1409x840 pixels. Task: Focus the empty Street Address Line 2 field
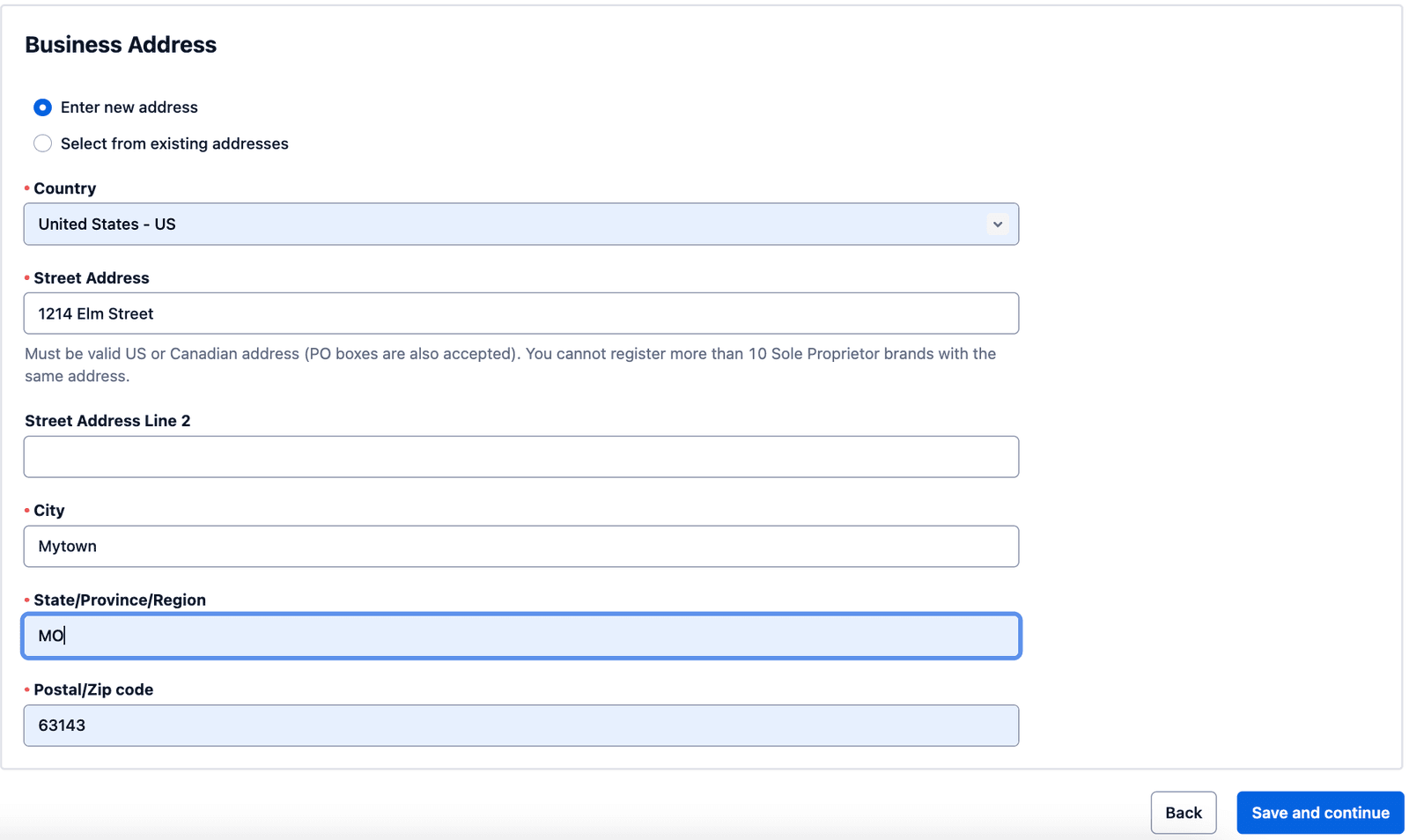(x=520, y=456)
